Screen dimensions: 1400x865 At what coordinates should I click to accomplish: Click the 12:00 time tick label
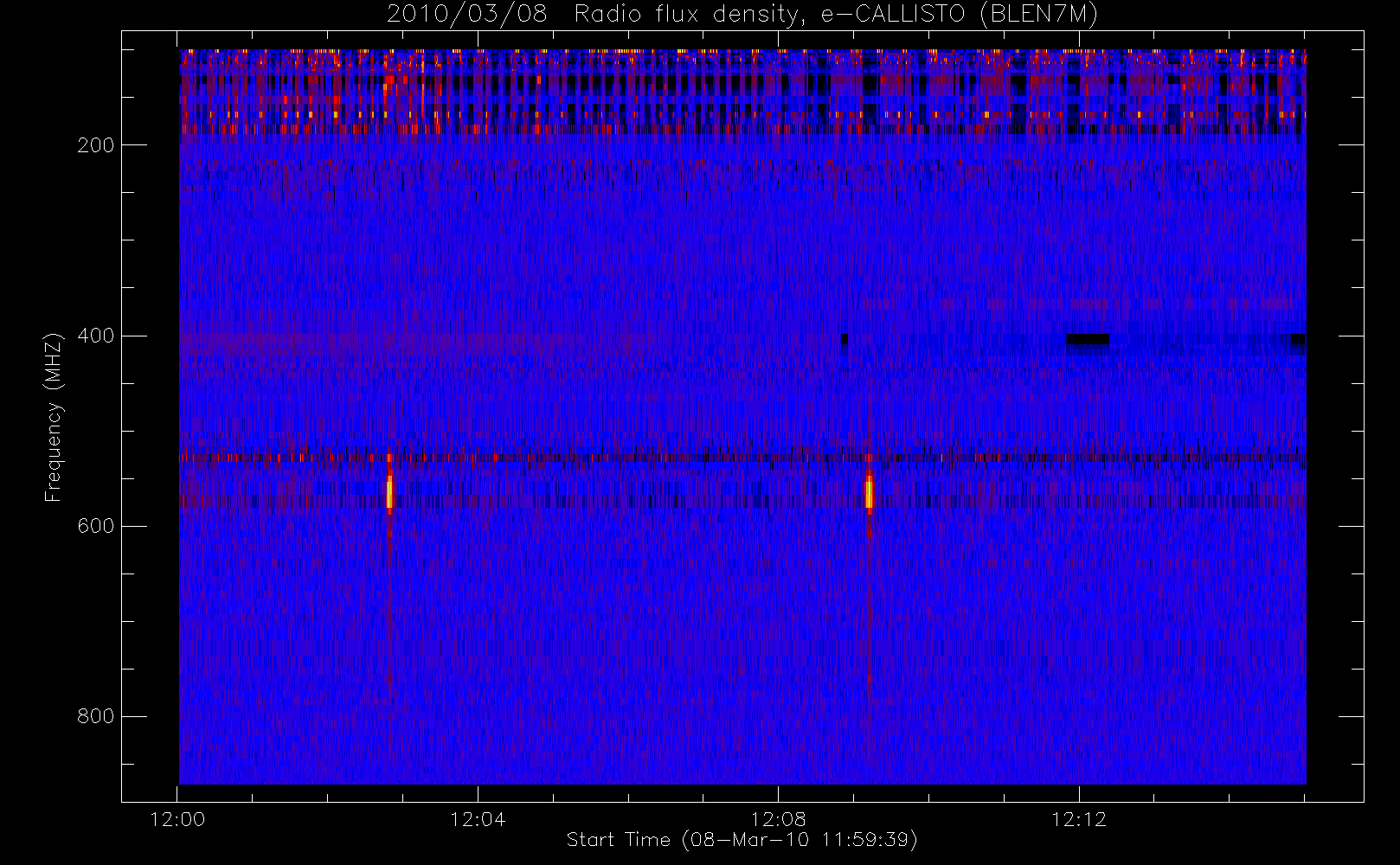(177, 819)
